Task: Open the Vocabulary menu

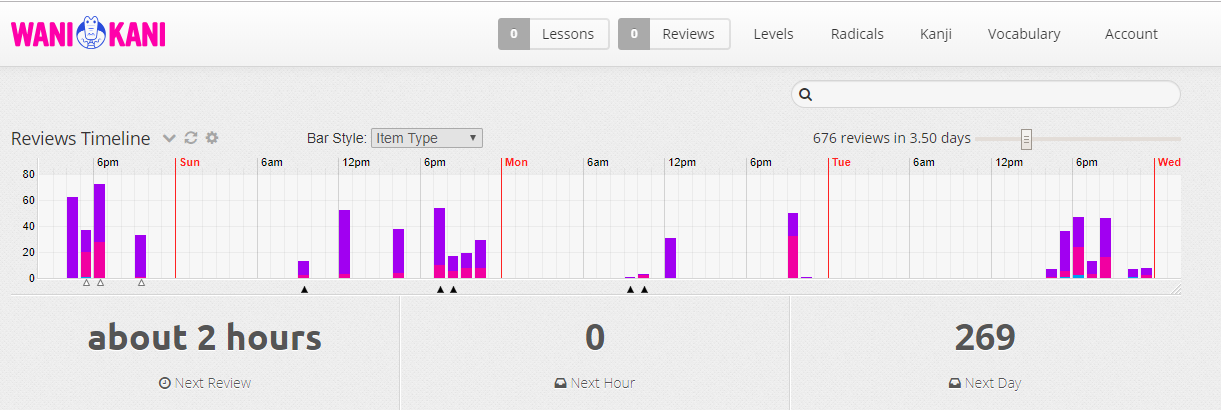Action: 1024,34
